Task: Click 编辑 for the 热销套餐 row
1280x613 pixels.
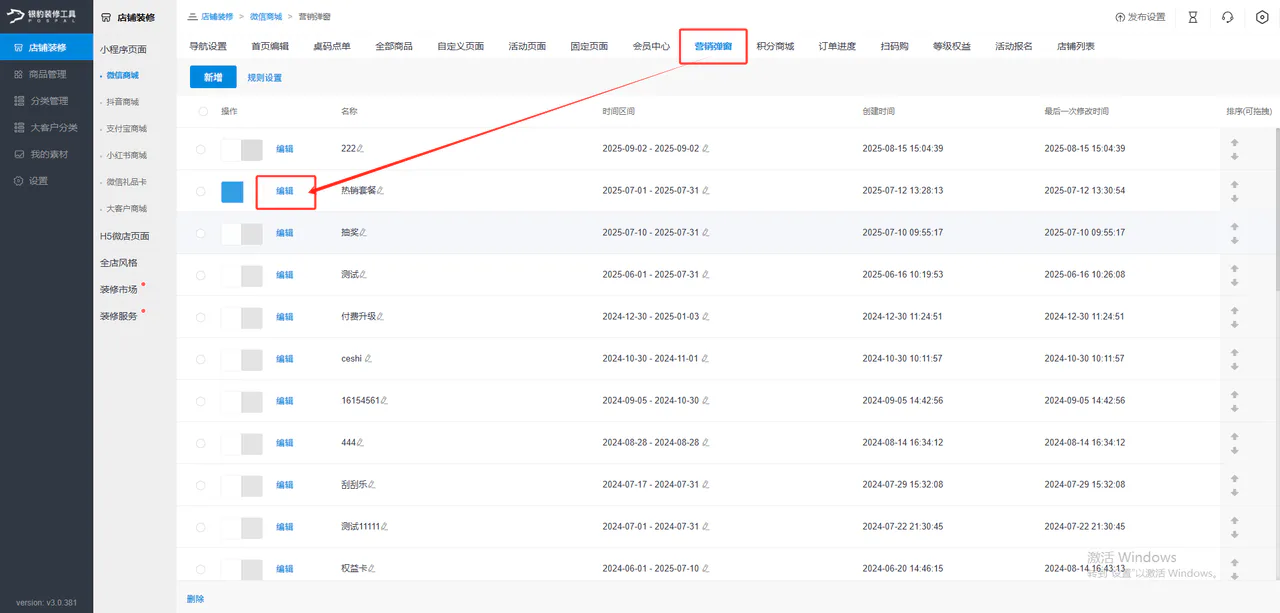Action: (x=285, y=191)
